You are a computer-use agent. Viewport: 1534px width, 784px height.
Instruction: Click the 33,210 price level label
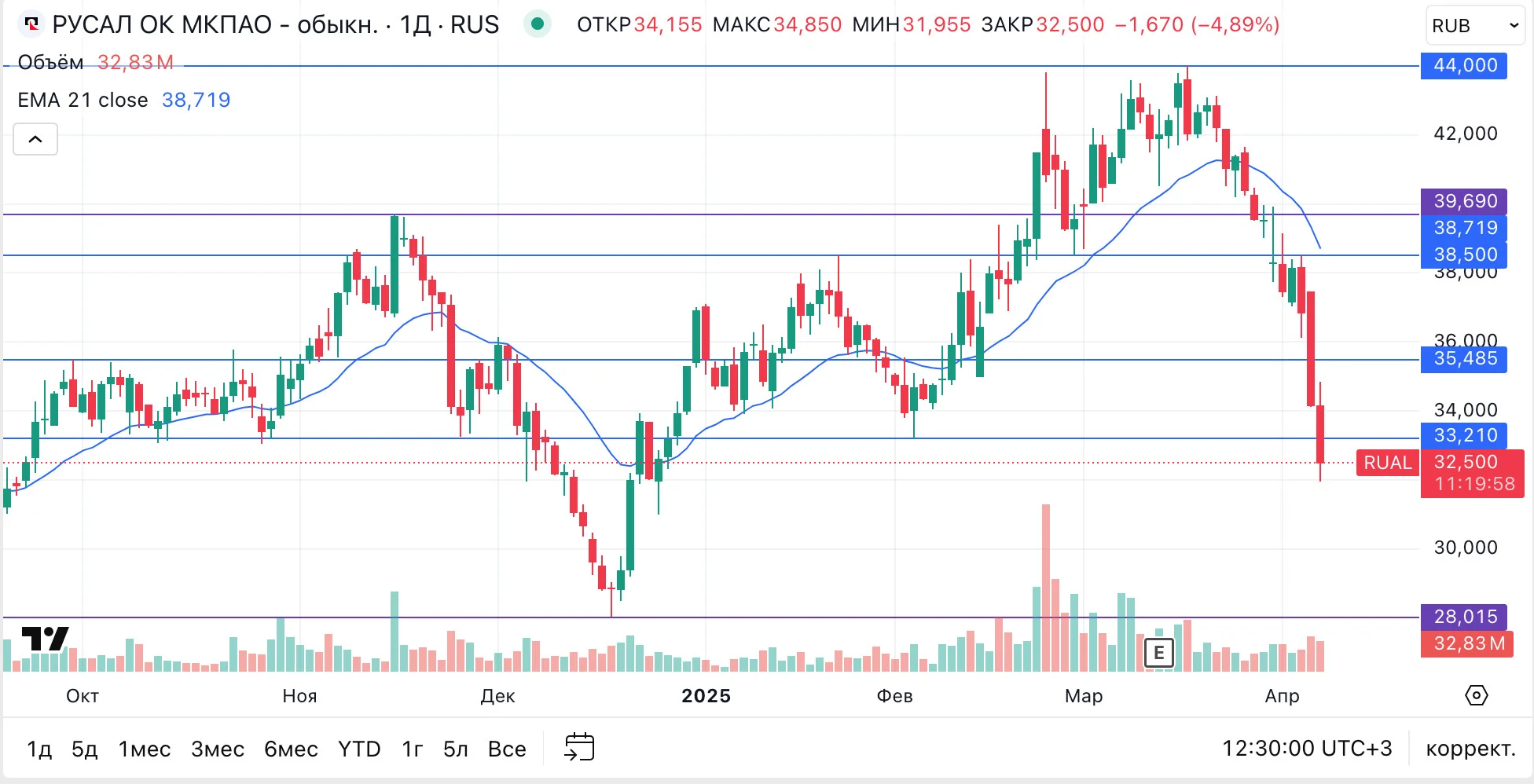click(1464, 435)
